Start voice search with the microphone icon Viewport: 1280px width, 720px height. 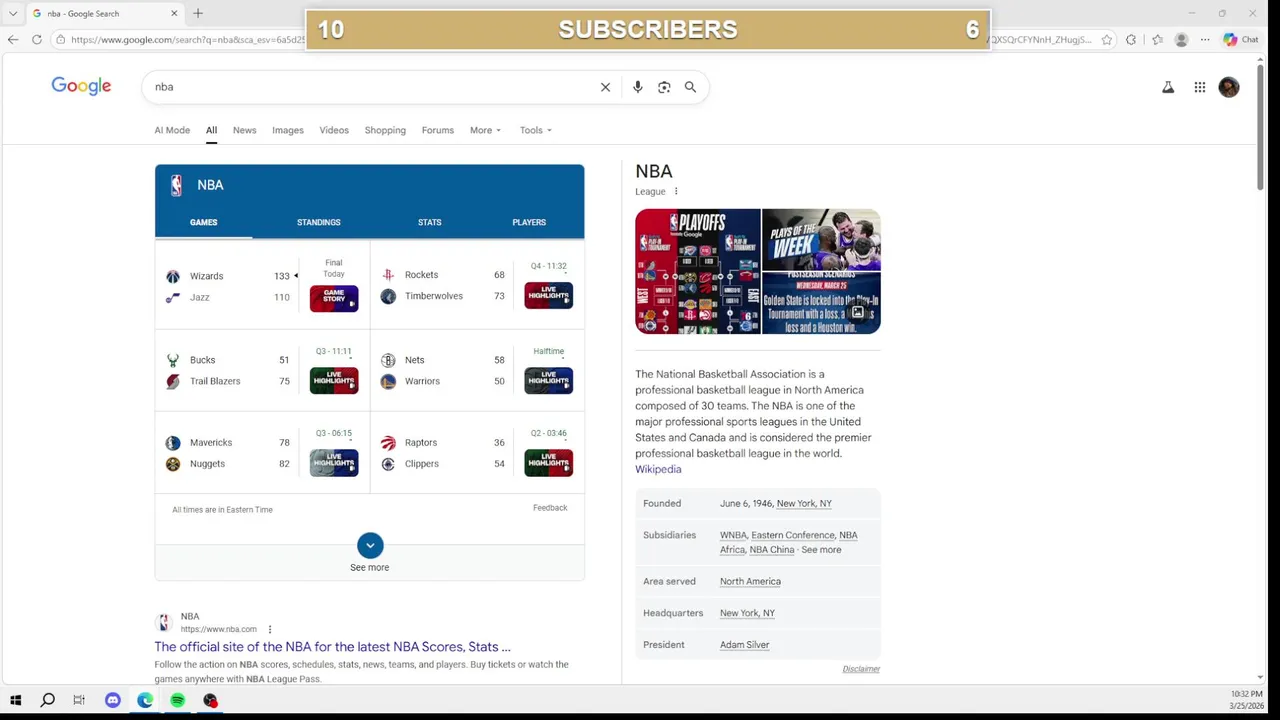click(x=637, y=87)
